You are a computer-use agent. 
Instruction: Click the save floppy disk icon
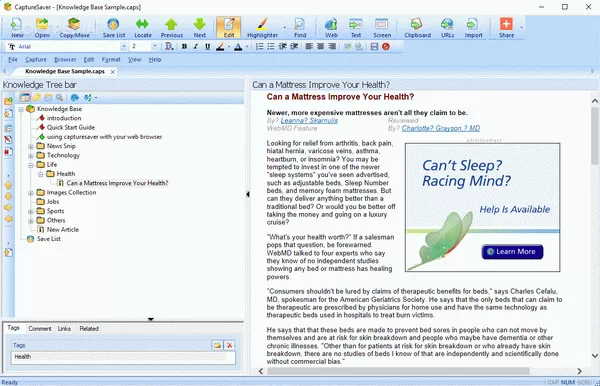click(x=374, y=47)
